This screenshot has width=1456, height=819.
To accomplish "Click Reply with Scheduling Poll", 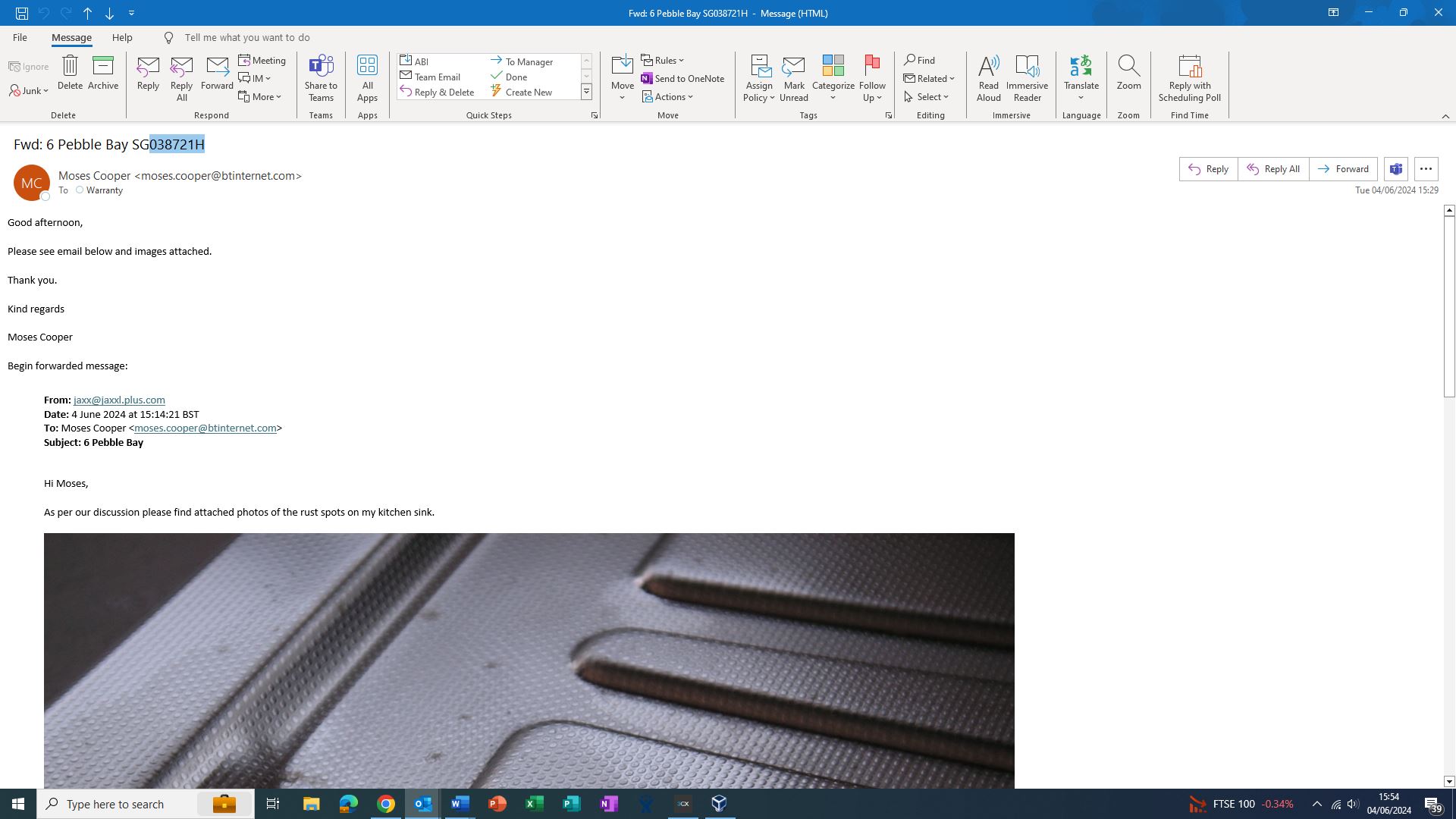I will click(x=1189, y=77).
